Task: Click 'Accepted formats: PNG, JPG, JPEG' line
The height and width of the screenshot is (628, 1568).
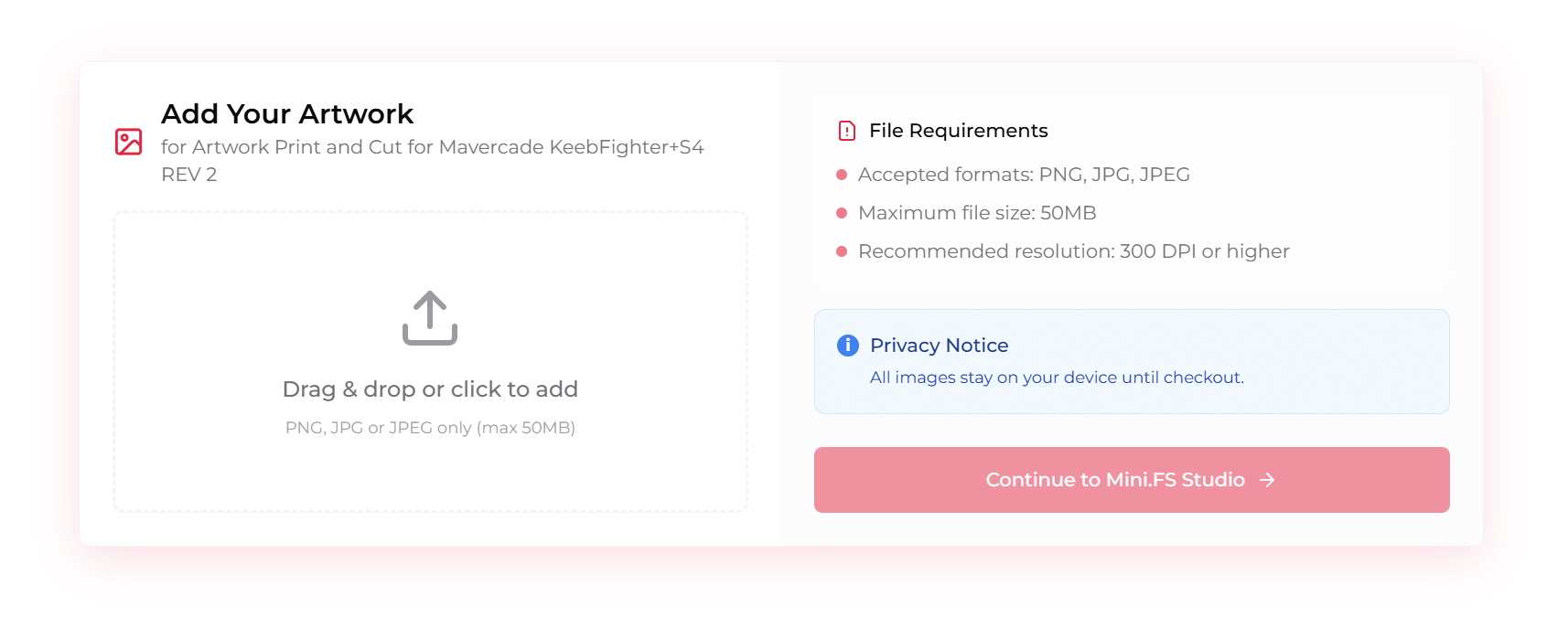Action: click(x=1024, y=175)
